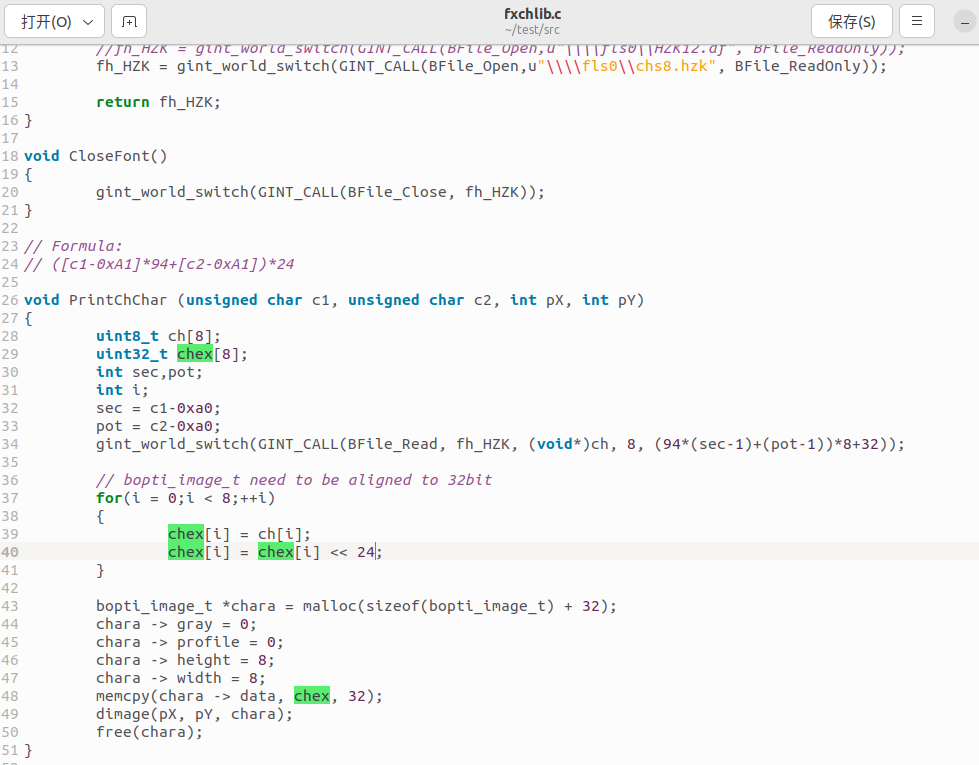Click the return keyword on line 15
The height and width of the screenshot is (765, 979).
[122, 102]
